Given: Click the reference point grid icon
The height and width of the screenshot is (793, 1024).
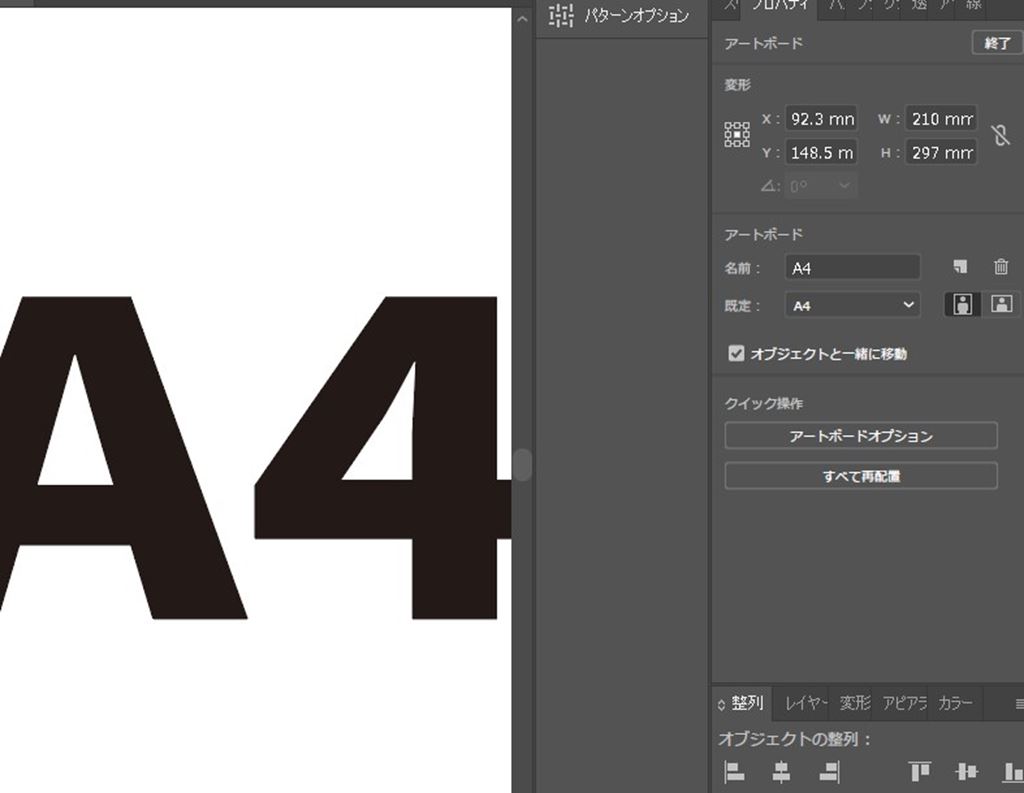Looking at the screenshot, I should (736, 135).
